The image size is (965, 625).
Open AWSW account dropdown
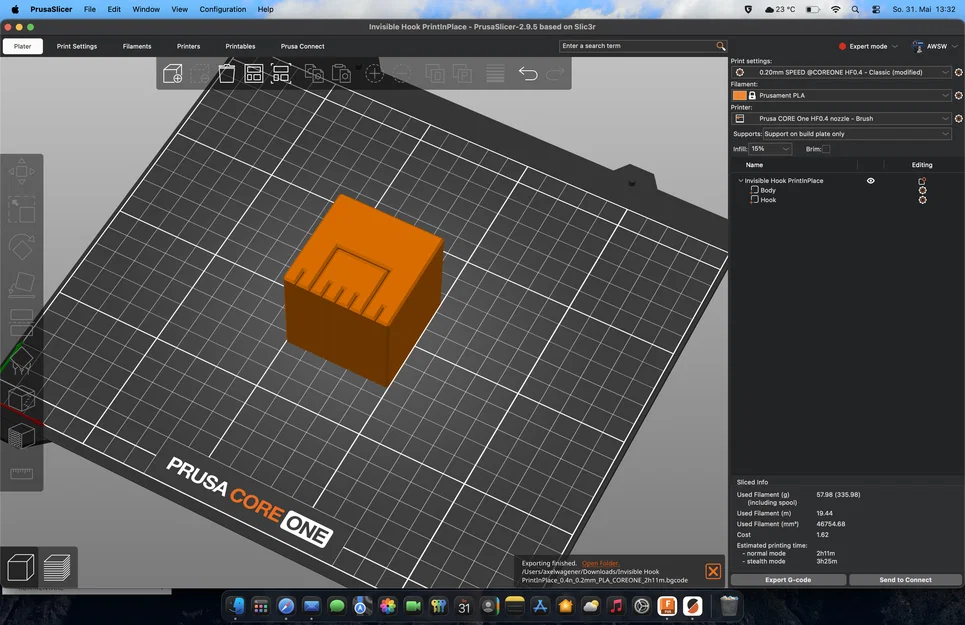935,46
